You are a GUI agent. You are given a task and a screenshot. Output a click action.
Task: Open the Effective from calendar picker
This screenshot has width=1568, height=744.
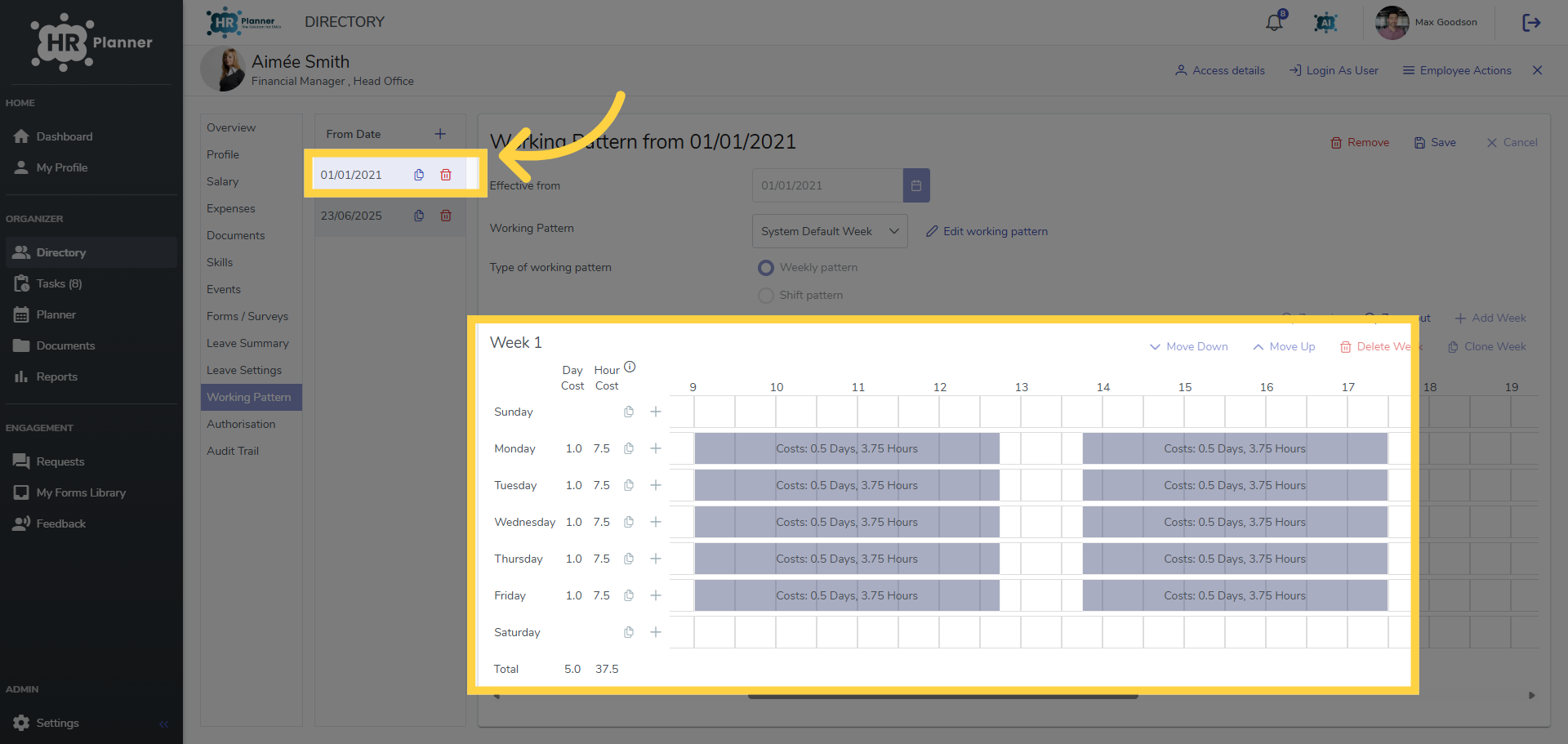[x=916, y=185]
